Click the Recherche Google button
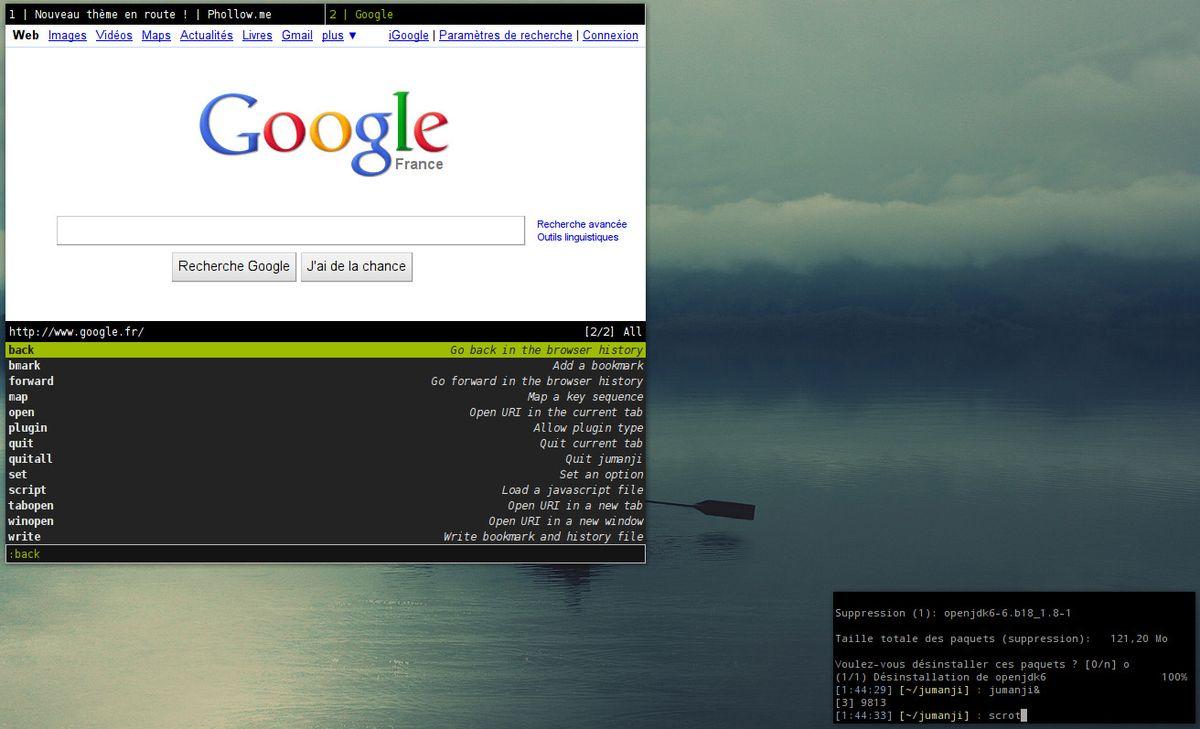The width and height of the screenshot is (1200, 729). [x=234, y=266]
